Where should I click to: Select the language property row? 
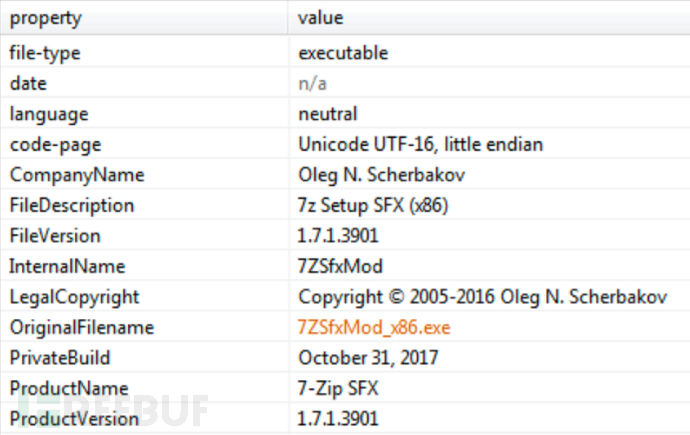(x=49, y=114)
